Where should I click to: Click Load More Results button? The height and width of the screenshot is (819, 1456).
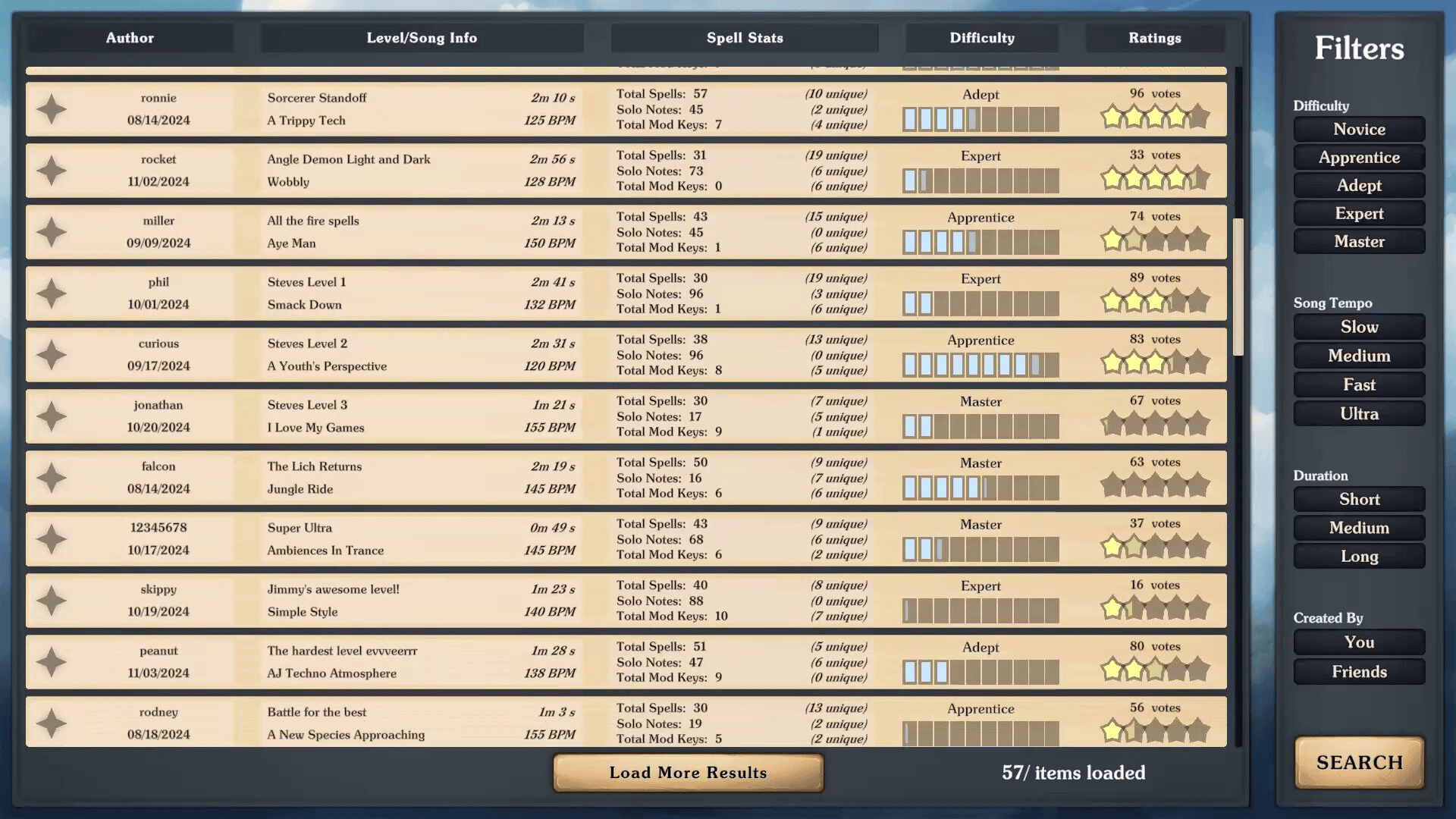pyautogui.click(x=688, y=773)
